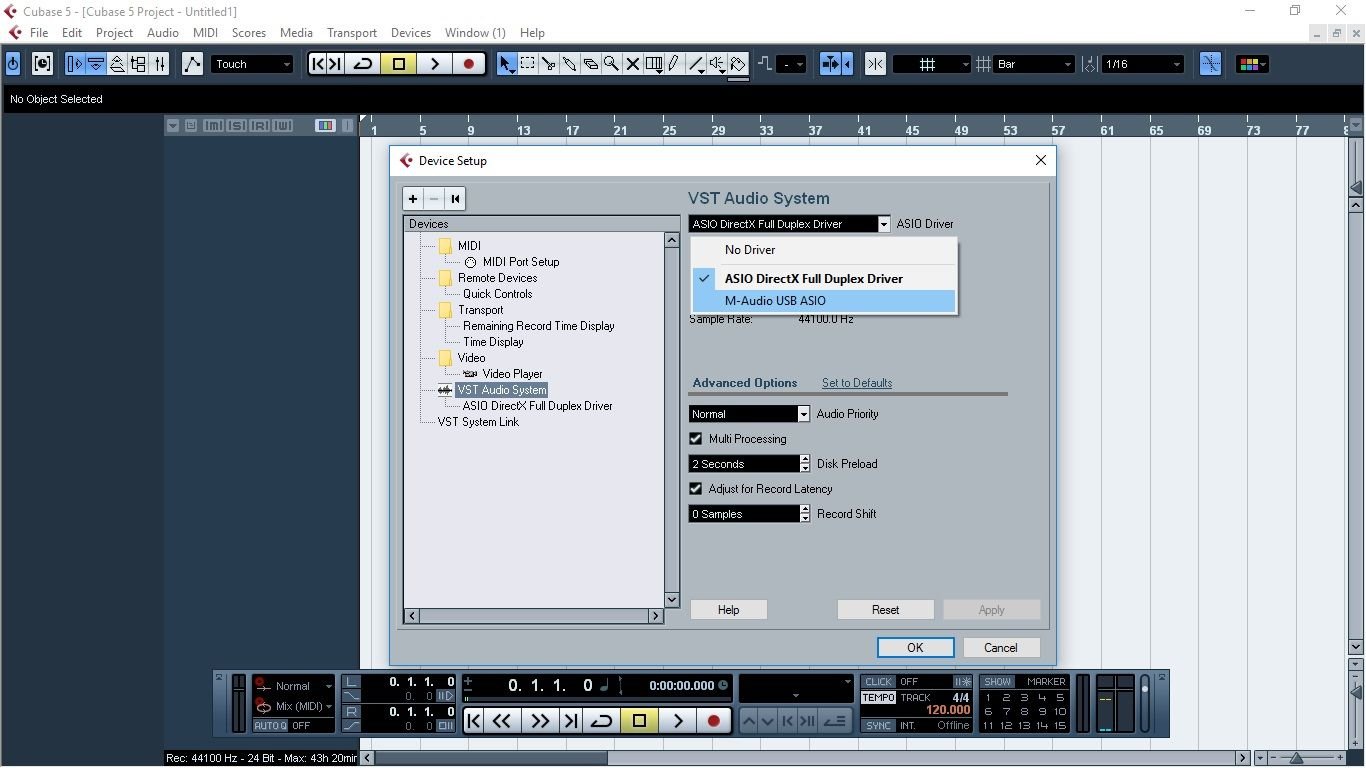Select the Time Warp tool
The width and height of the screenshot is (1366, 768).
tap(654, 64)
